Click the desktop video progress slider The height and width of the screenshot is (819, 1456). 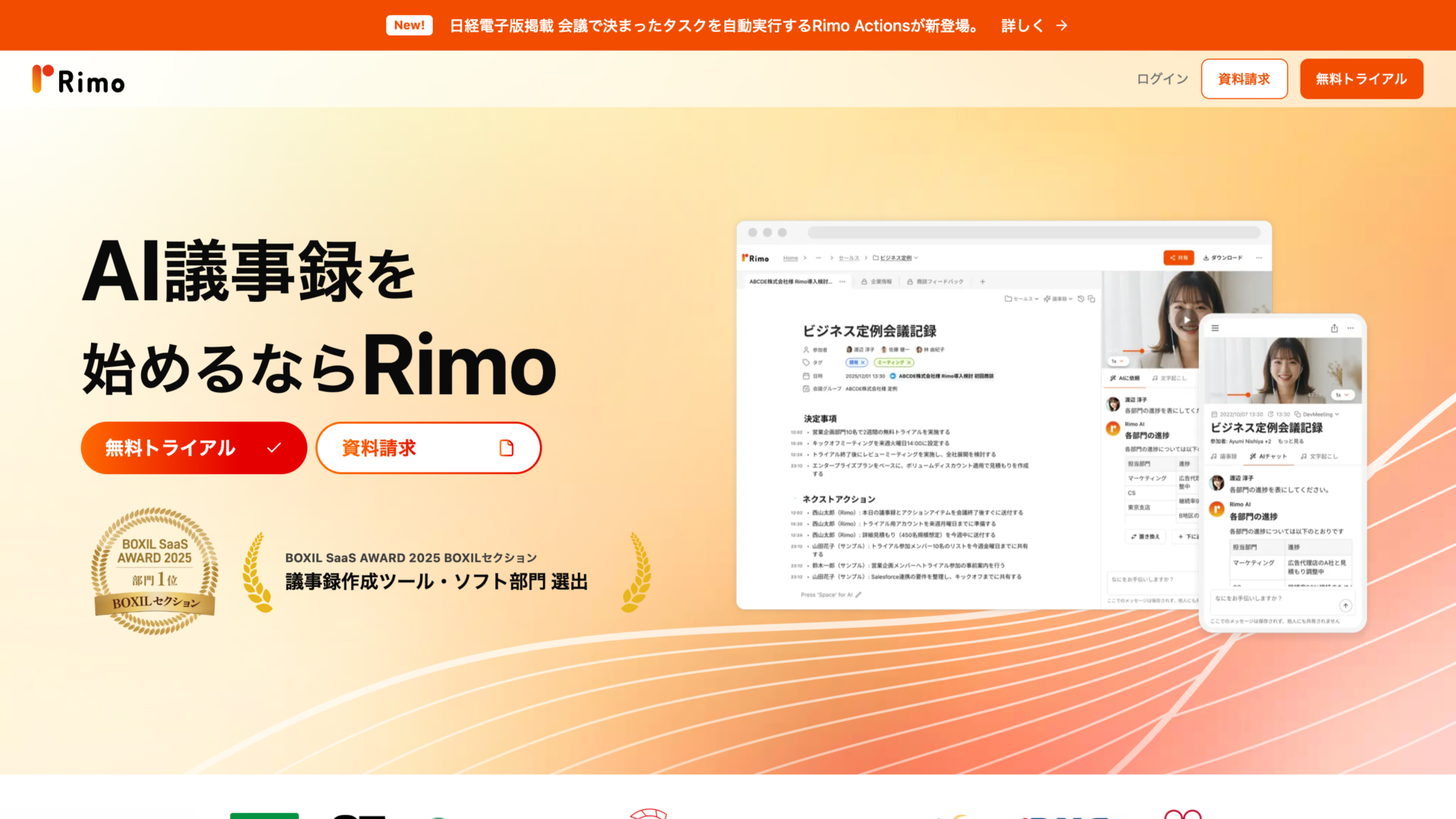[x=1142, y=351]
